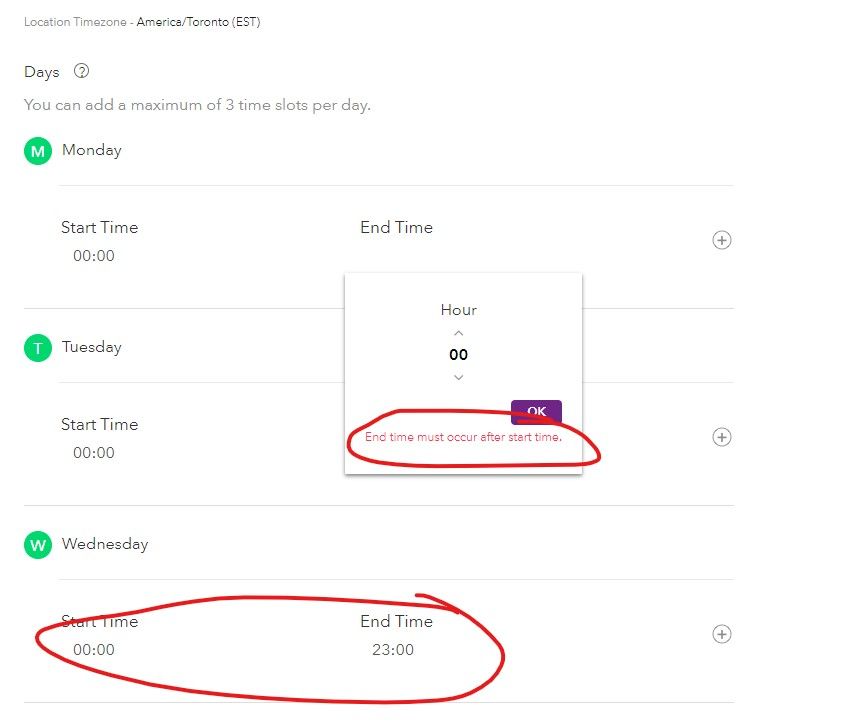
Task: Increase the hour with the up chevron
Action: (x=459, y=333)
